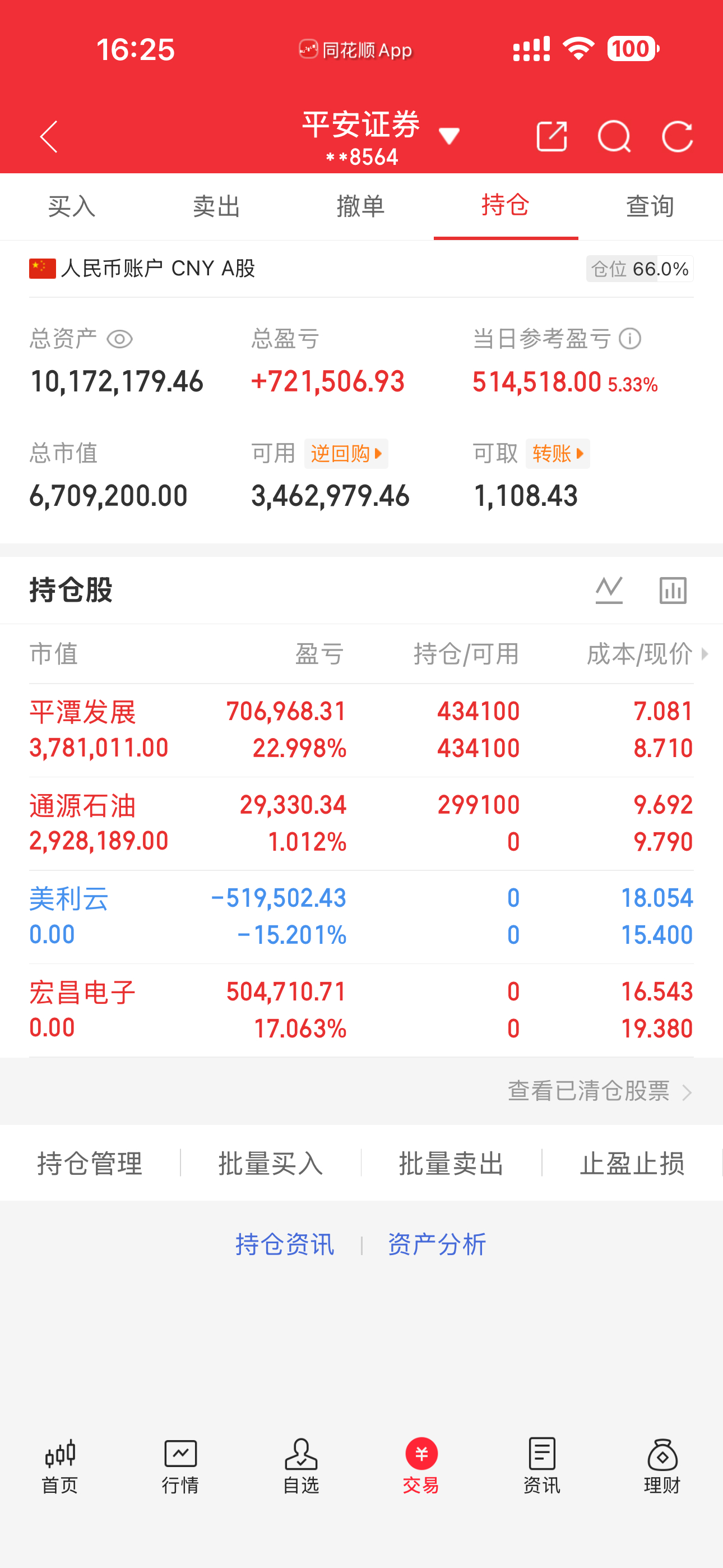Viewport: 723px width, 1568px height.
Task: Tap total assets value 10,172,179.46
Action: [x=117, y=382]
